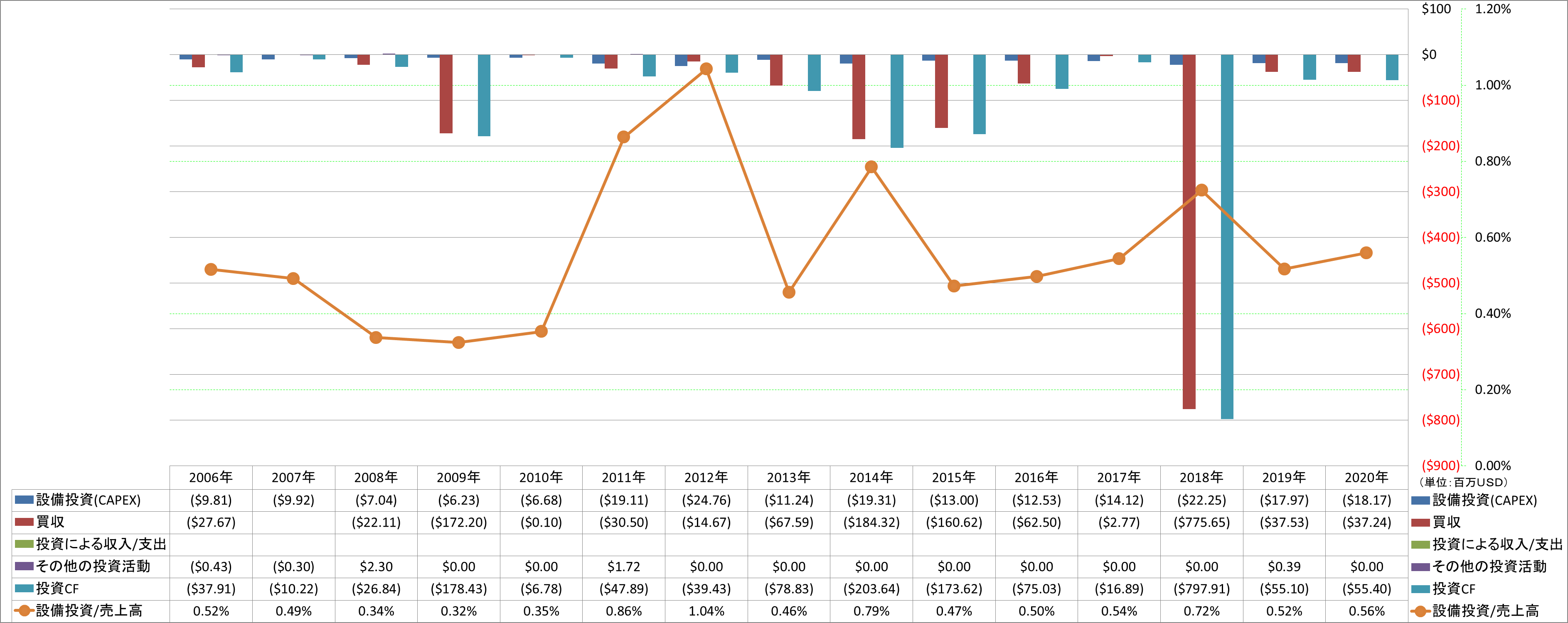Select the orange 2009年 line marker at lowest point

pyautogui.click(x=459, y=343)
